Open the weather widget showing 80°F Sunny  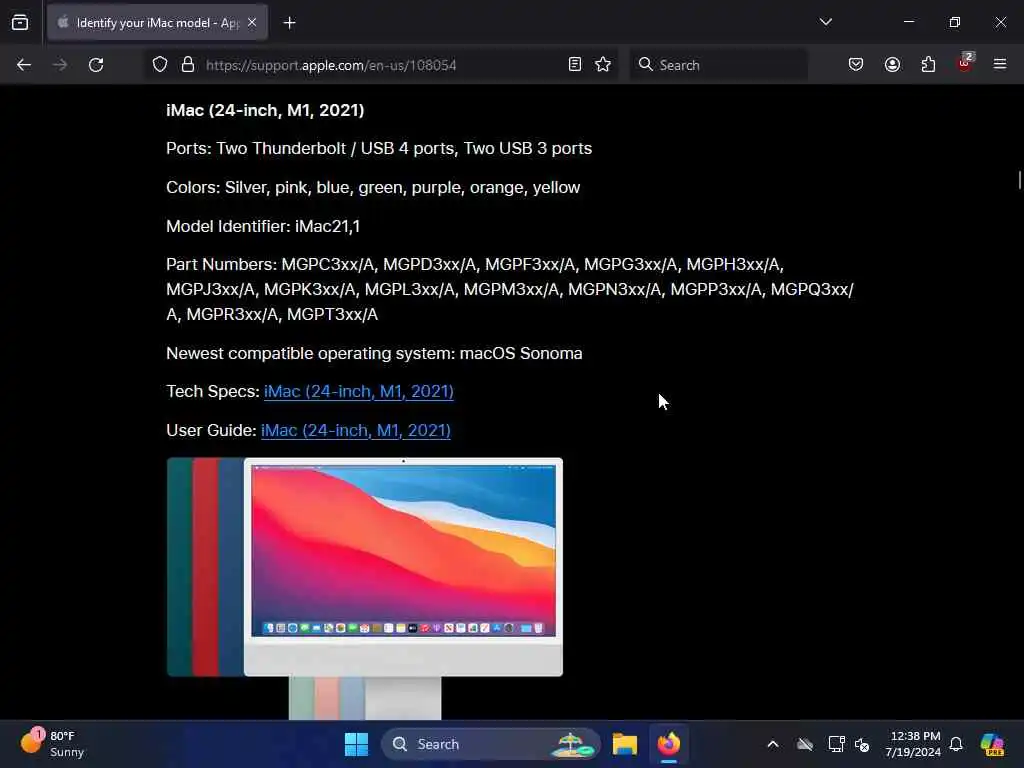pos(52,744)
